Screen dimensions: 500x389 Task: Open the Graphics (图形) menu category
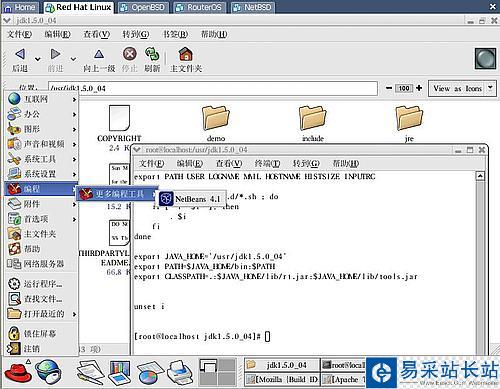[42, 129]
